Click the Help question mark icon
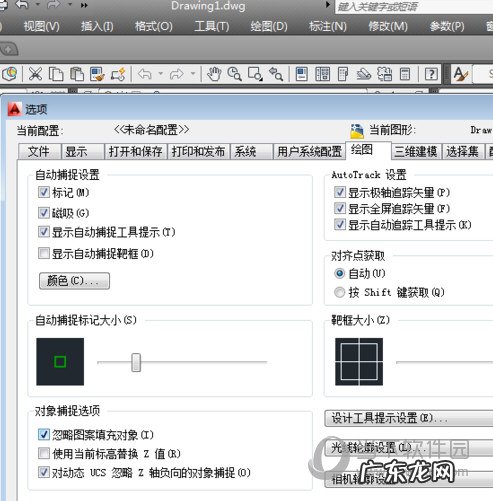Image resolution: width=493 pixels, height=501 pixels. pos(431,74)
